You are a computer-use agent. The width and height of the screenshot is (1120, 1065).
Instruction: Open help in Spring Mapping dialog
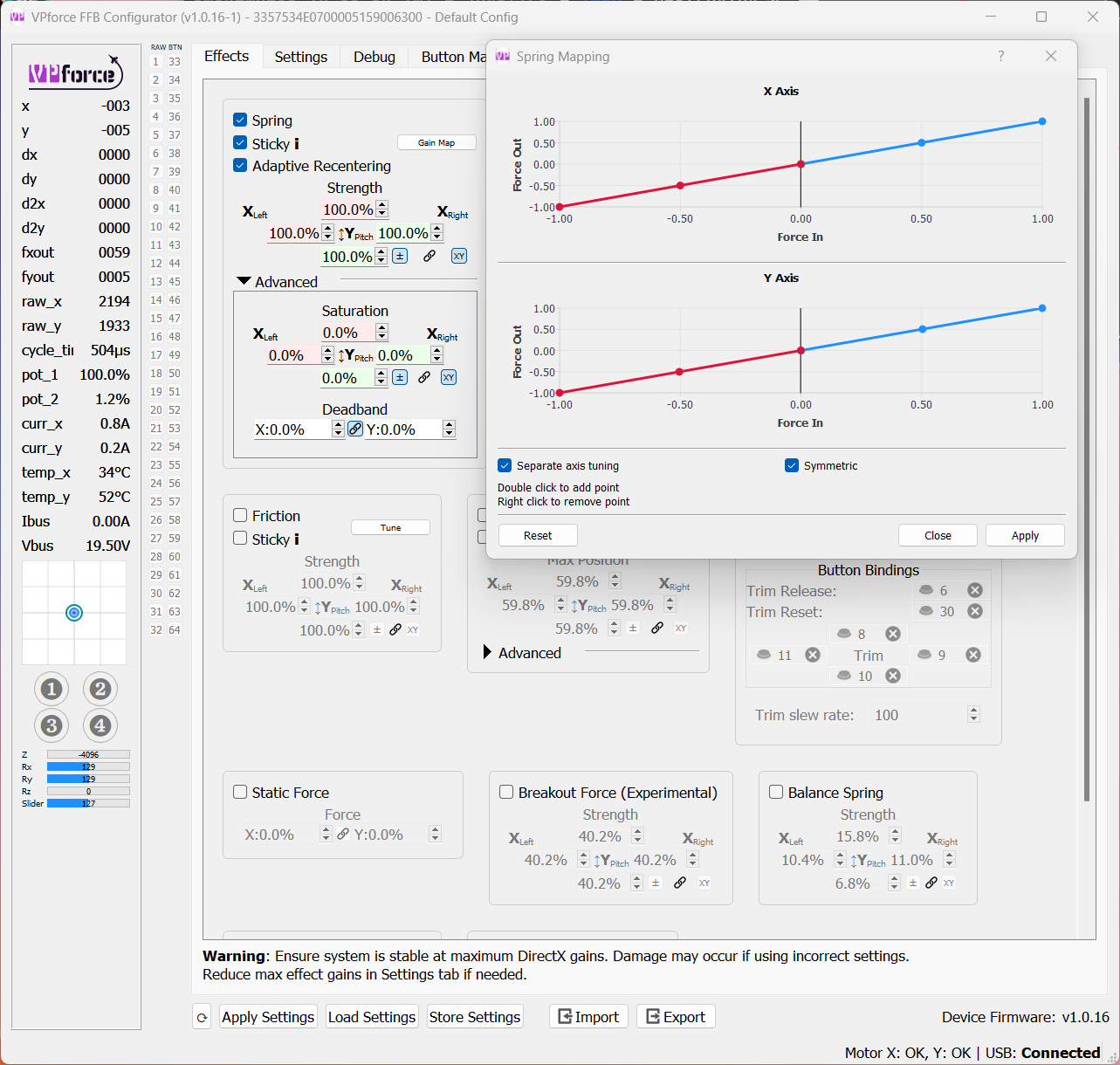coord(1001,56)
